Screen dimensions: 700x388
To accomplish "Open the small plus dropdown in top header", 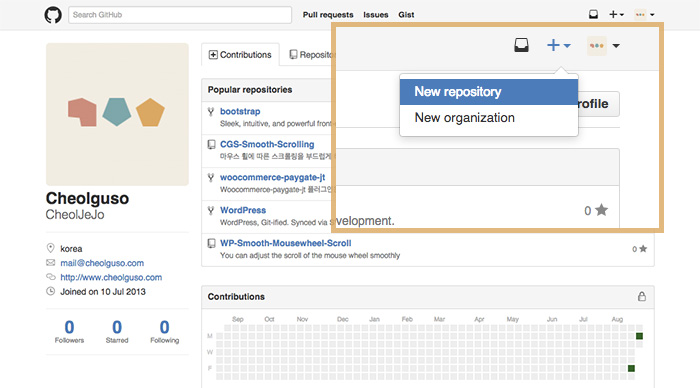I will click(617, 14).
